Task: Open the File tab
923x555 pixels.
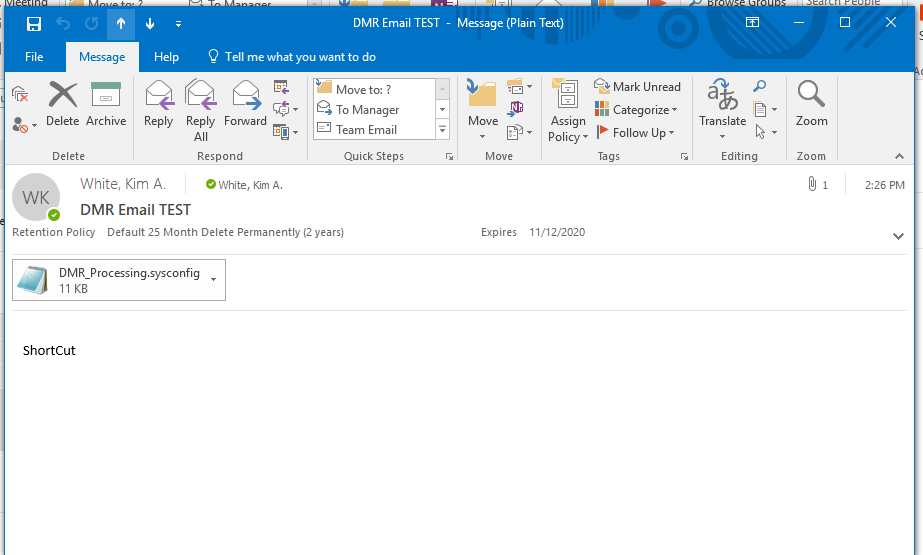Action: pyautogui.click(x=34, y=57)
